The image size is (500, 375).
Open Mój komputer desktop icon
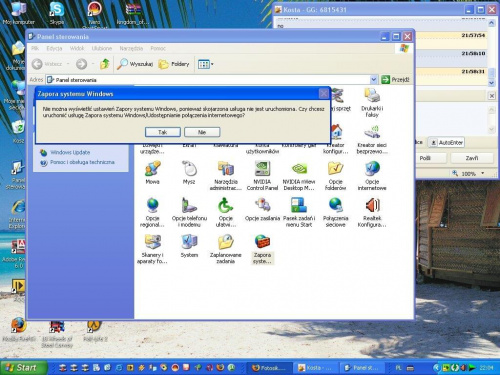19,13
